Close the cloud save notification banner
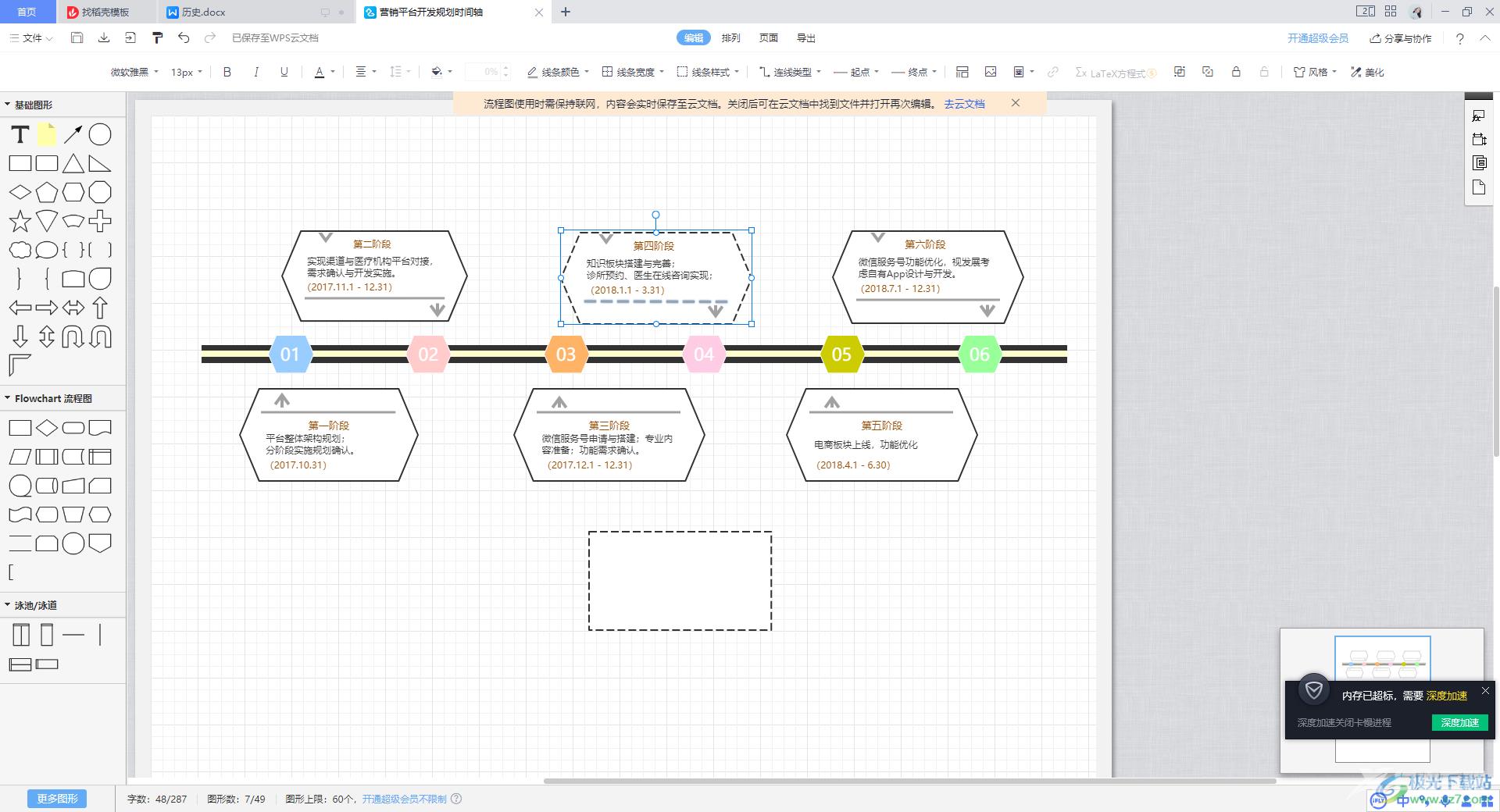 pos(1016,103)
